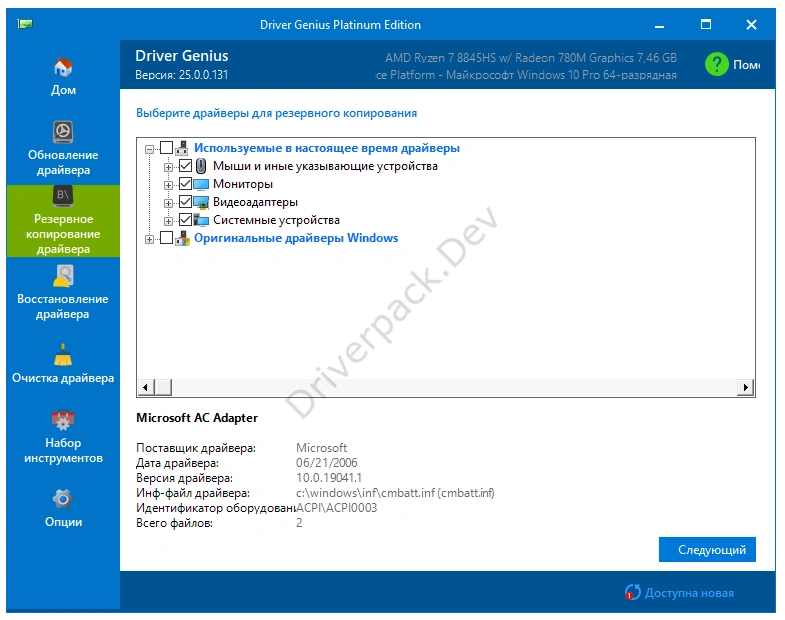Click the application icon in title bar
The image size is (785, 620).
pos(25,24)
